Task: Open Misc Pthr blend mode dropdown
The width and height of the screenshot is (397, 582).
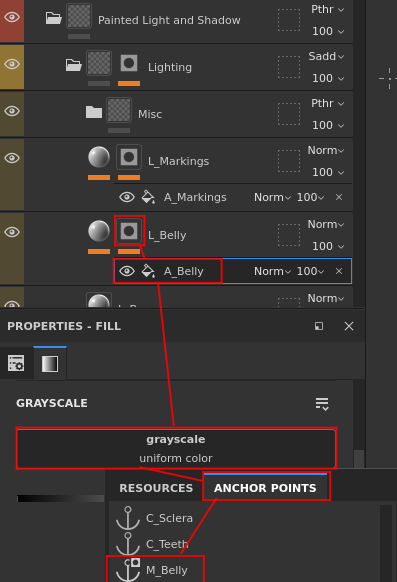Action: (328, 104)
